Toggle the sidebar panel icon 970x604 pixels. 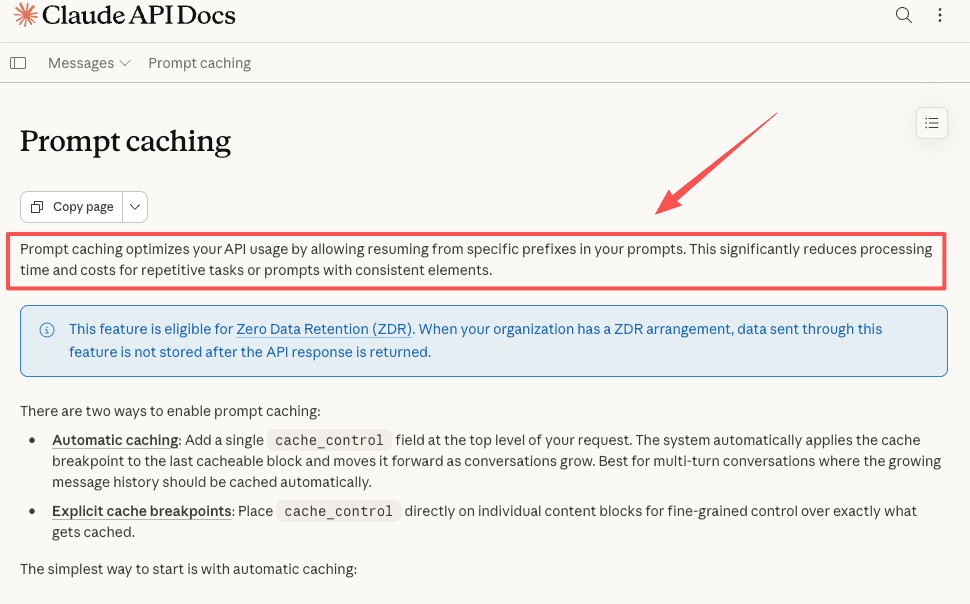click(18, 63)
